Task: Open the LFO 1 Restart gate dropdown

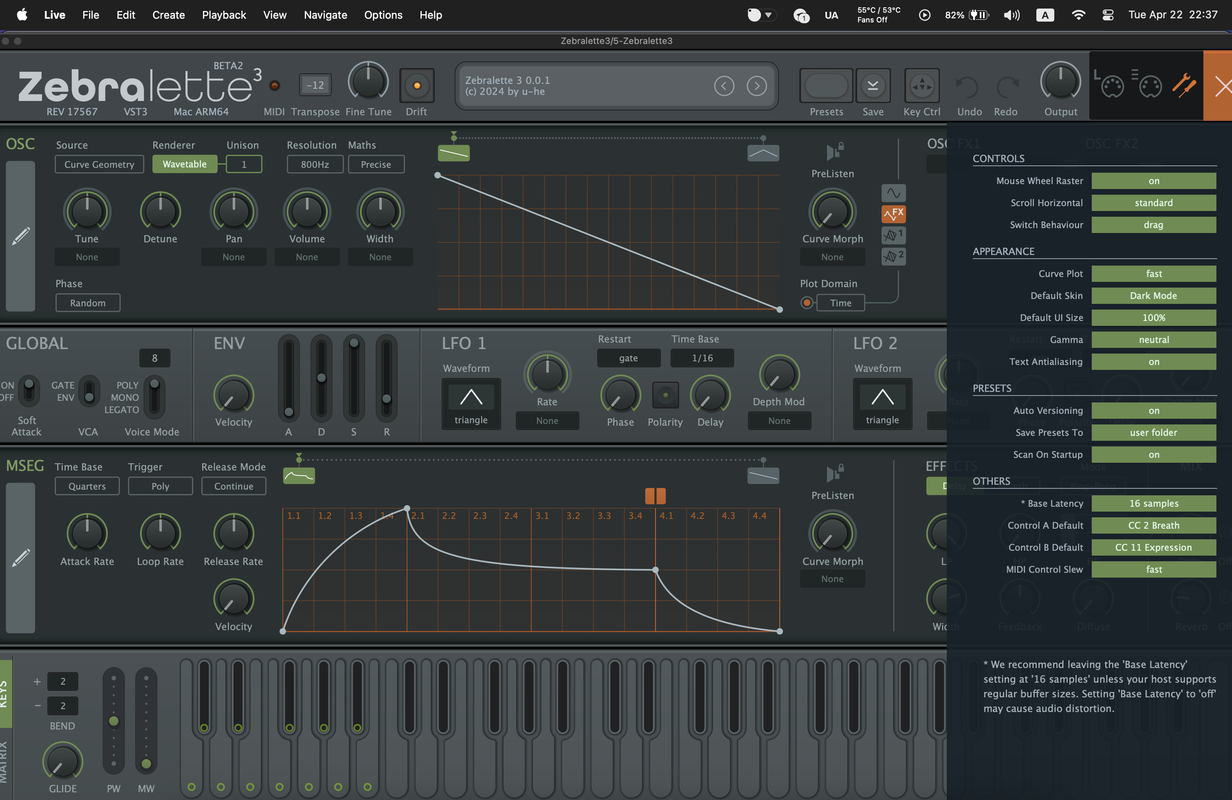Action: [628, 358]
